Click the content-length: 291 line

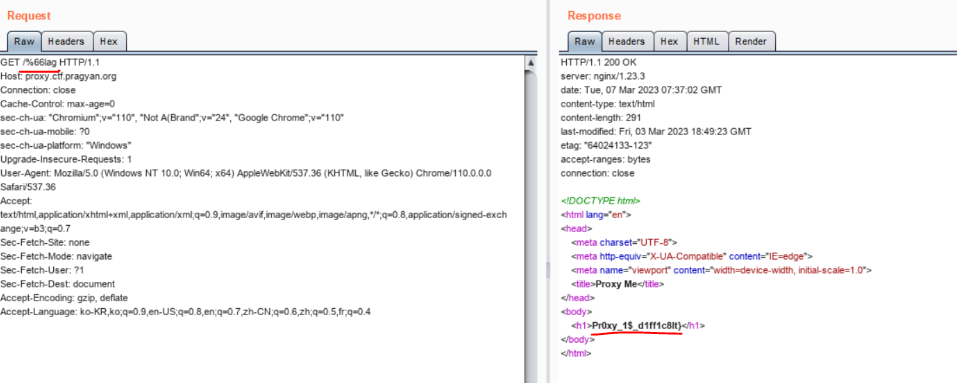point(601,118)
